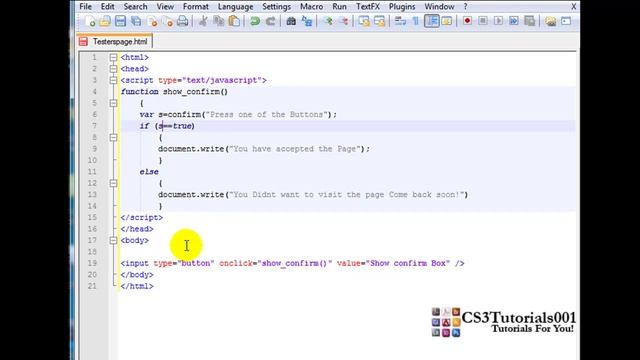Toggle show all characters pilcrow icon
Image resolution: width=640 pixels, height=360 pixels.
(416, 21)
